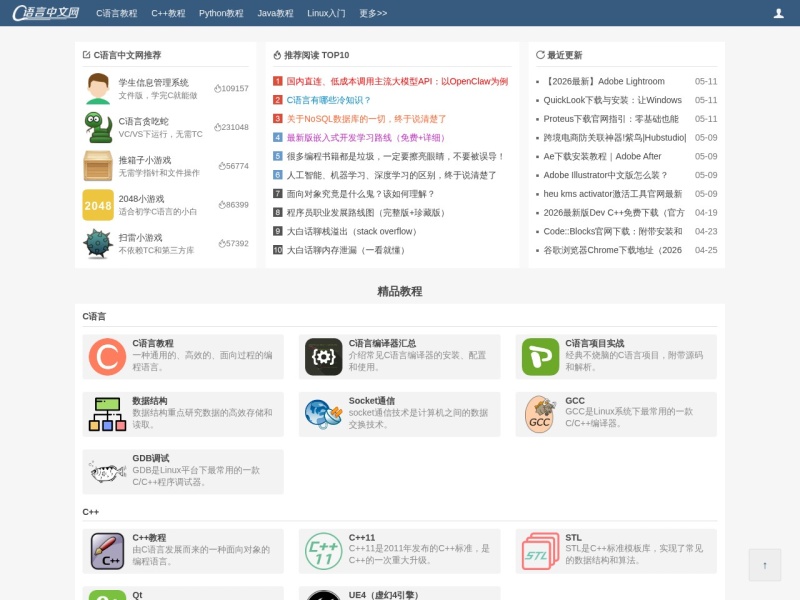Click the green C语言项目实战 icon
The height and width of the screenshot is (600, 800).
pos(540,357)
